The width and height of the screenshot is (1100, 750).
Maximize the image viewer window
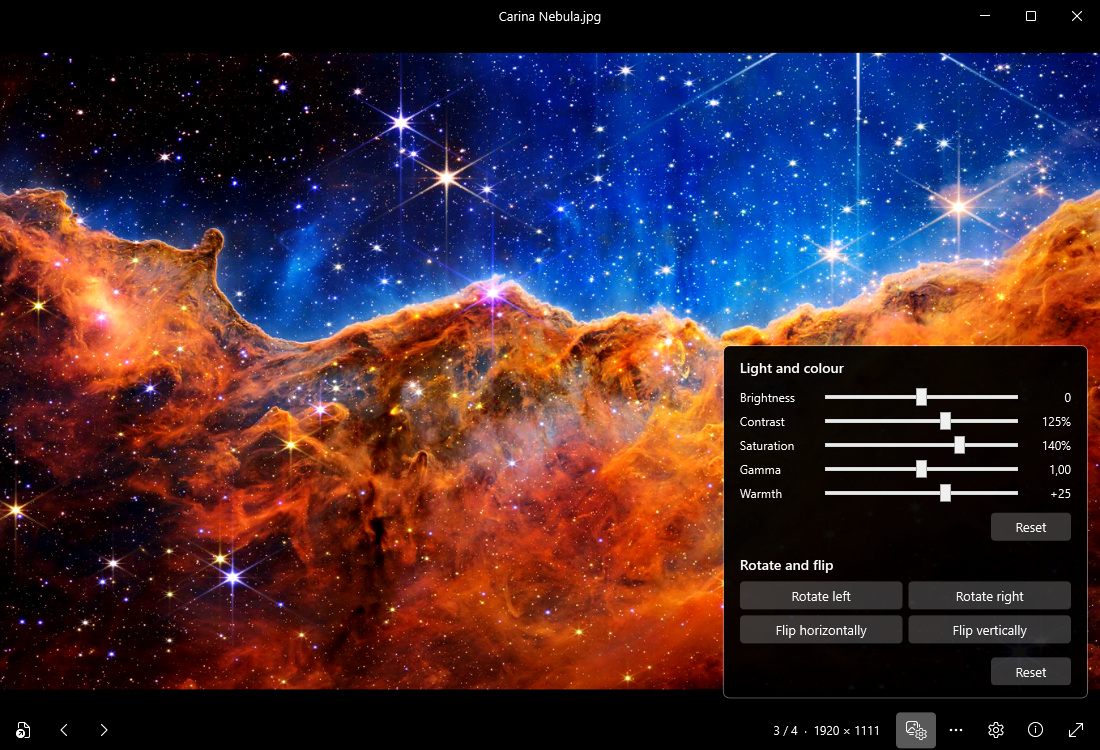coord(1031,15)
